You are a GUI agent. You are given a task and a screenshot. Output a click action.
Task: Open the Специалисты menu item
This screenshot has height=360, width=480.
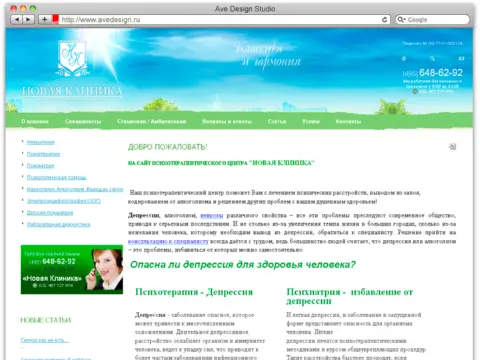click(83, 122)
